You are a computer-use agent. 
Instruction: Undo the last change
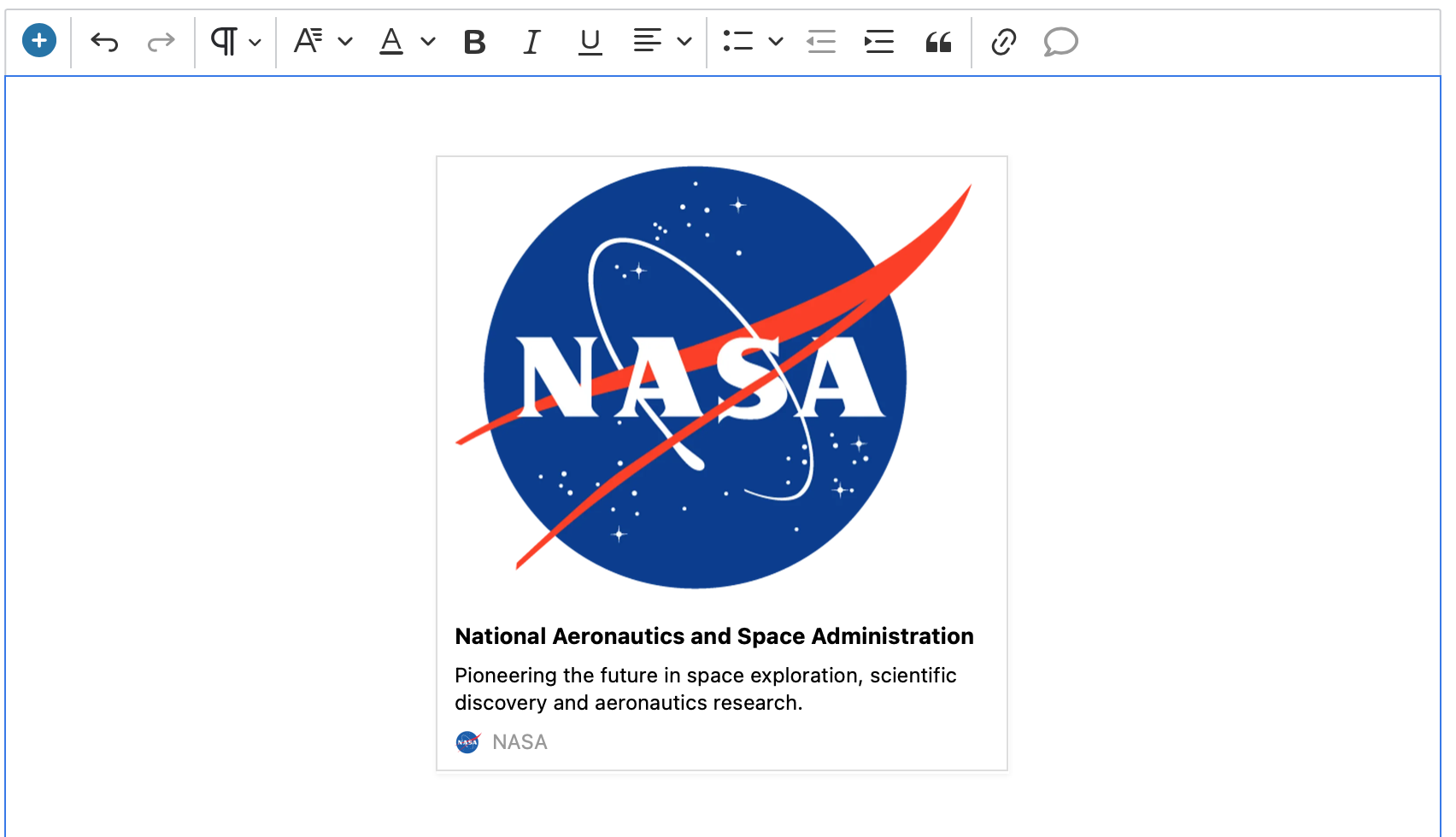[x=104, y=41]
